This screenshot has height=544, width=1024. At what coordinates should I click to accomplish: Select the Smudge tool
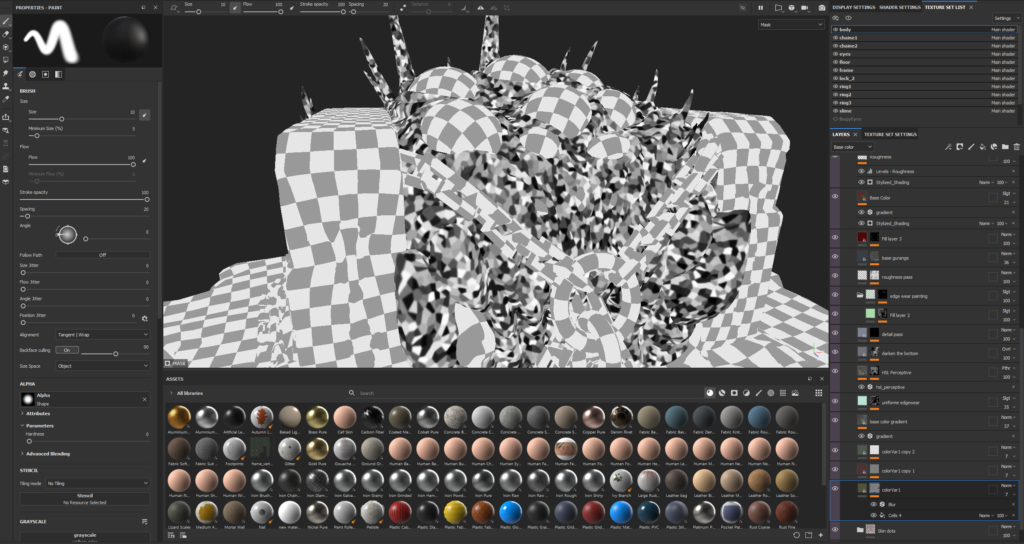pos(7,73)
